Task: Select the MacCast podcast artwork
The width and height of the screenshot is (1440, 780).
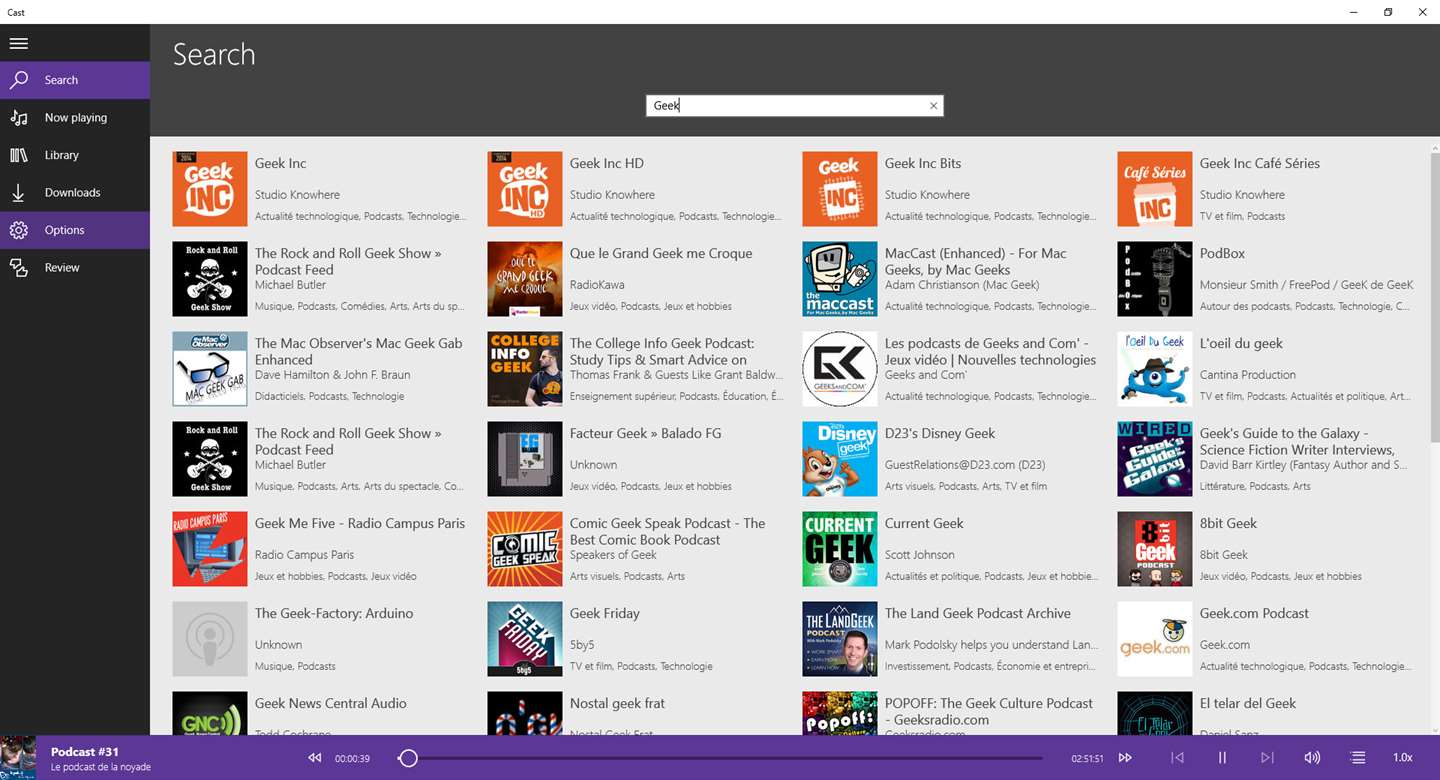Action: coord(840,279)
